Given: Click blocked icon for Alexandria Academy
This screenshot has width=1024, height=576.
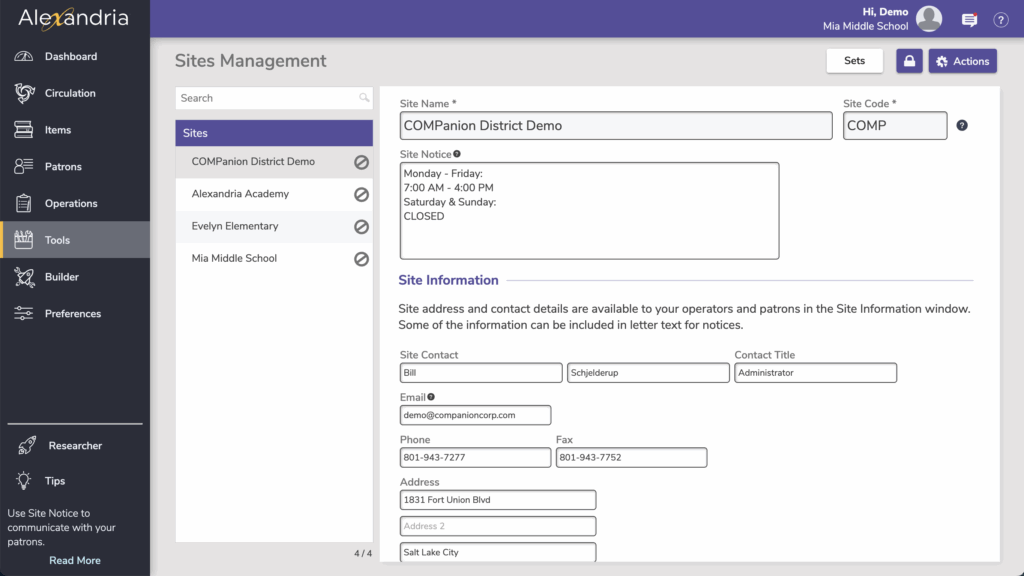Looking at the screenshot, I should point(361,195).
